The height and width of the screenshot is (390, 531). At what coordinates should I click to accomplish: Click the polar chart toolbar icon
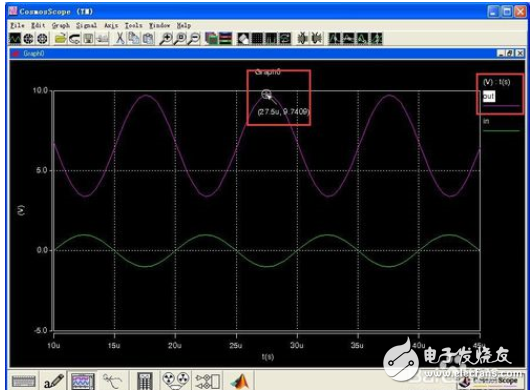tap(28, 39)
